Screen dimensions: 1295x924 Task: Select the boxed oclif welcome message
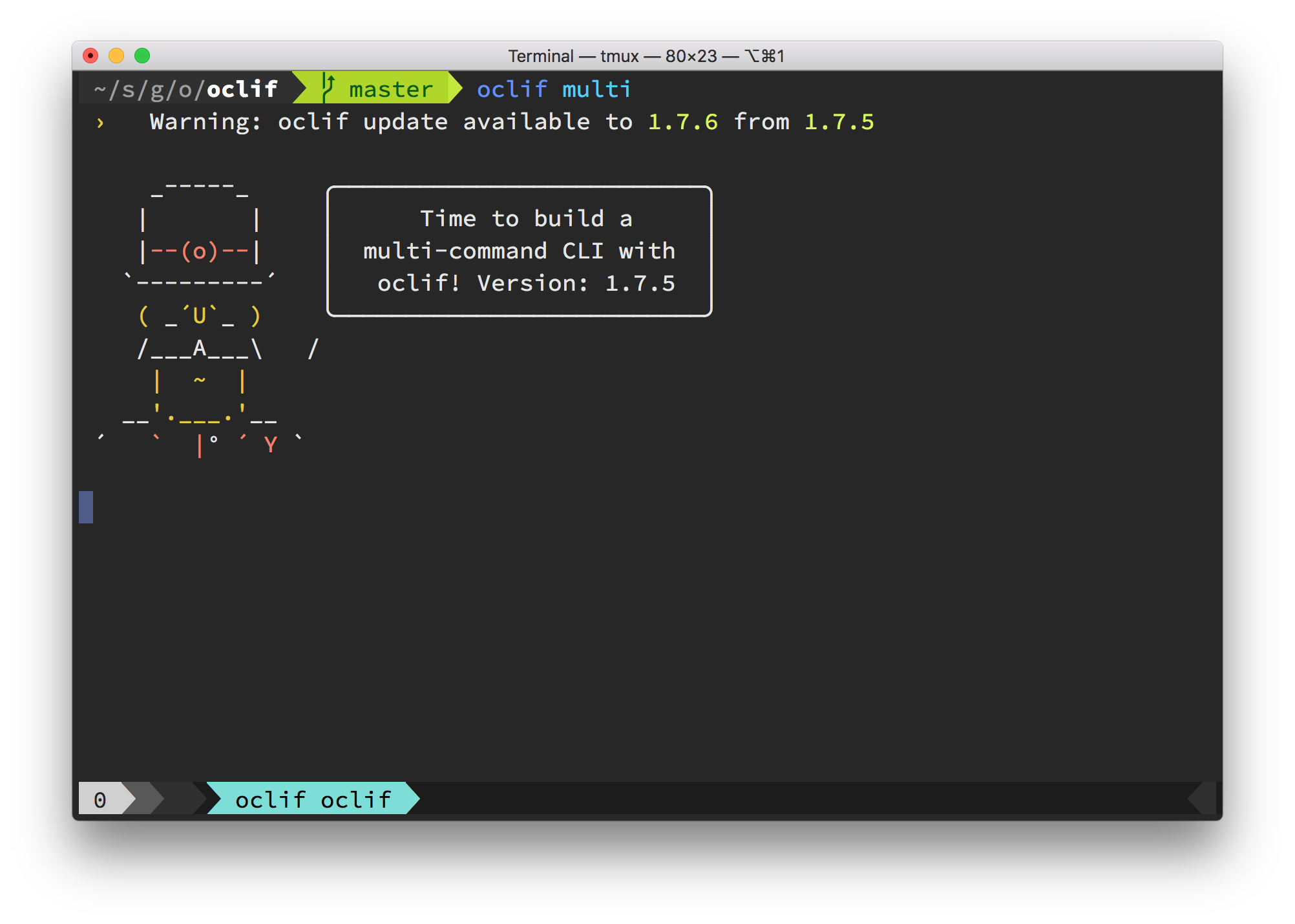pyautogui.click(x=518, y=251)
